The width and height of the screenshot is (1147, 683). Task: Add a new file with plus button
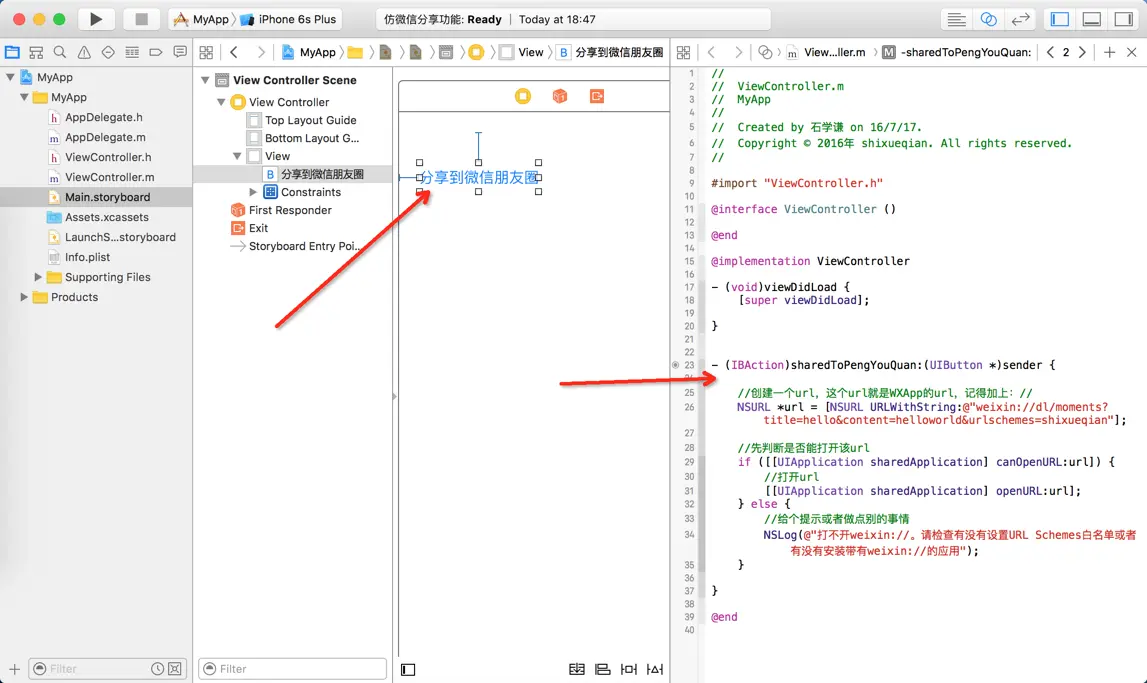(x=14, y=668)
